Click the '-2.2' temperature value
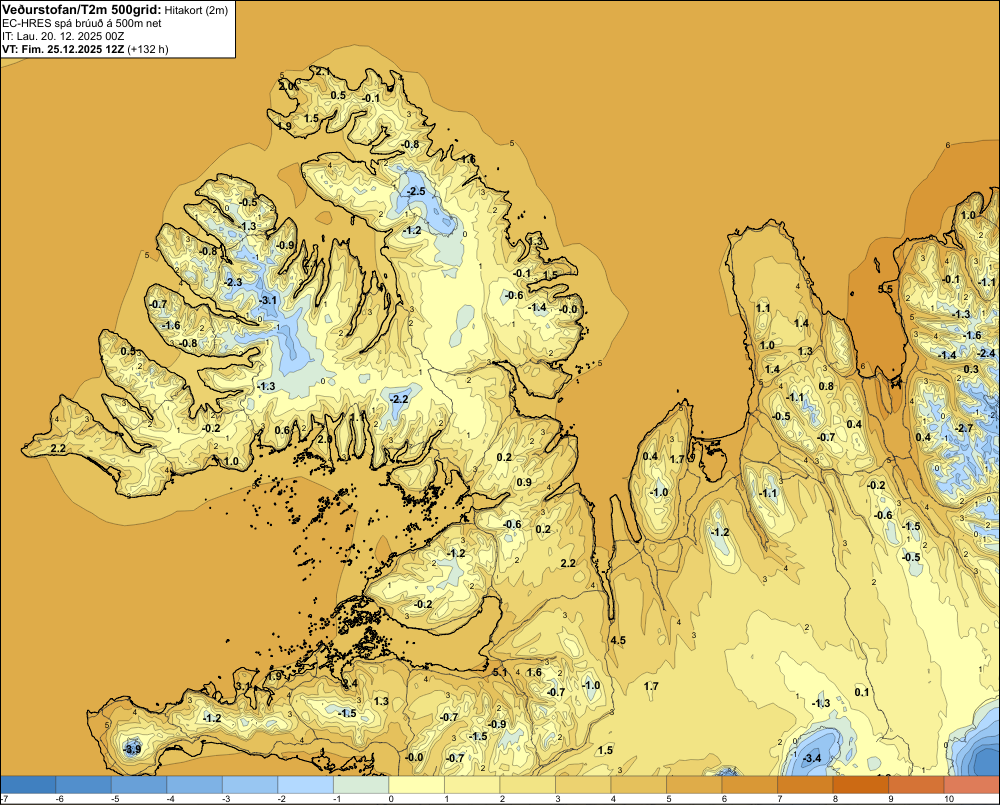This screenshot has height=805, width=1000. point(399,399)
